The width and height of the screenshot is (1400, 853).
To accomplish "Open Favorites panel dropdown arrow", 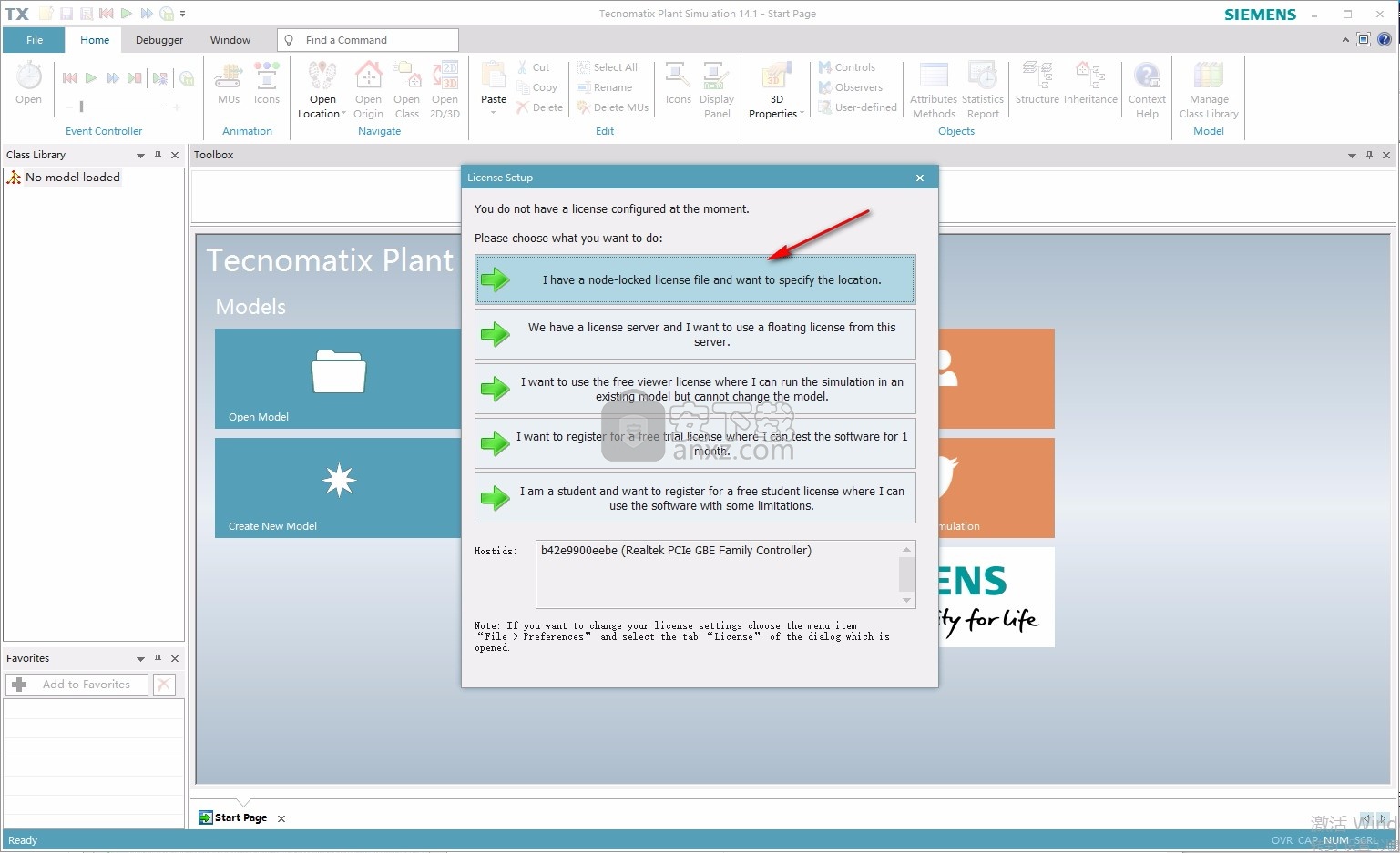I will pyautogui.click(x=140, y=659).
